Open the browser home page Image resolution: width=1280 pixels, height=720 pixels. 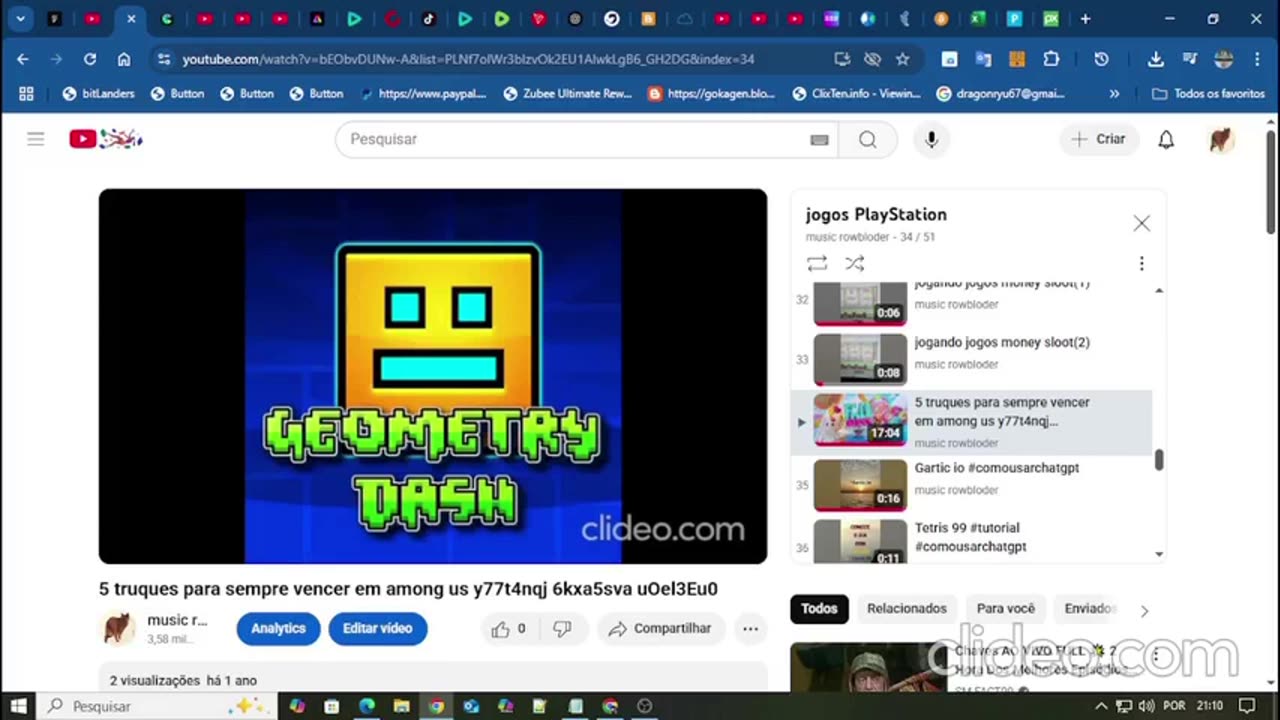(124, 59)
